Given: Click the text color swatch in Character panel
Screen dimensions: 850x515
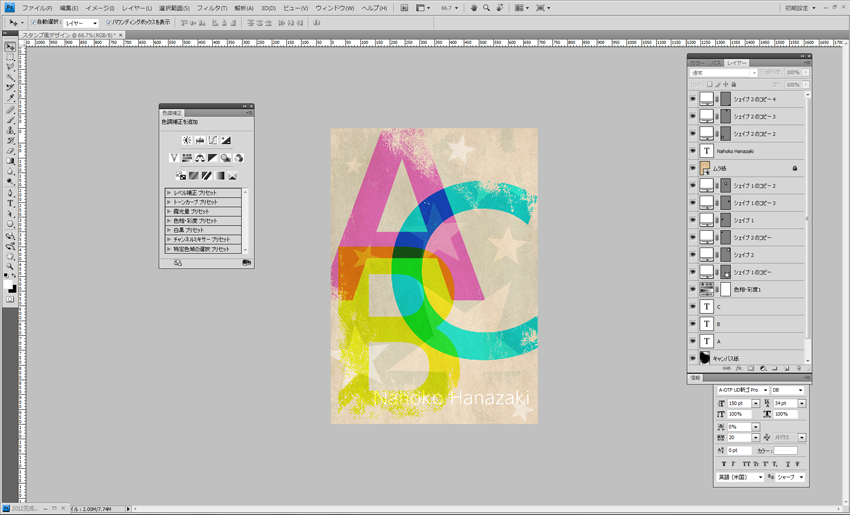Looking at the screenshot, I should point(786,451).
